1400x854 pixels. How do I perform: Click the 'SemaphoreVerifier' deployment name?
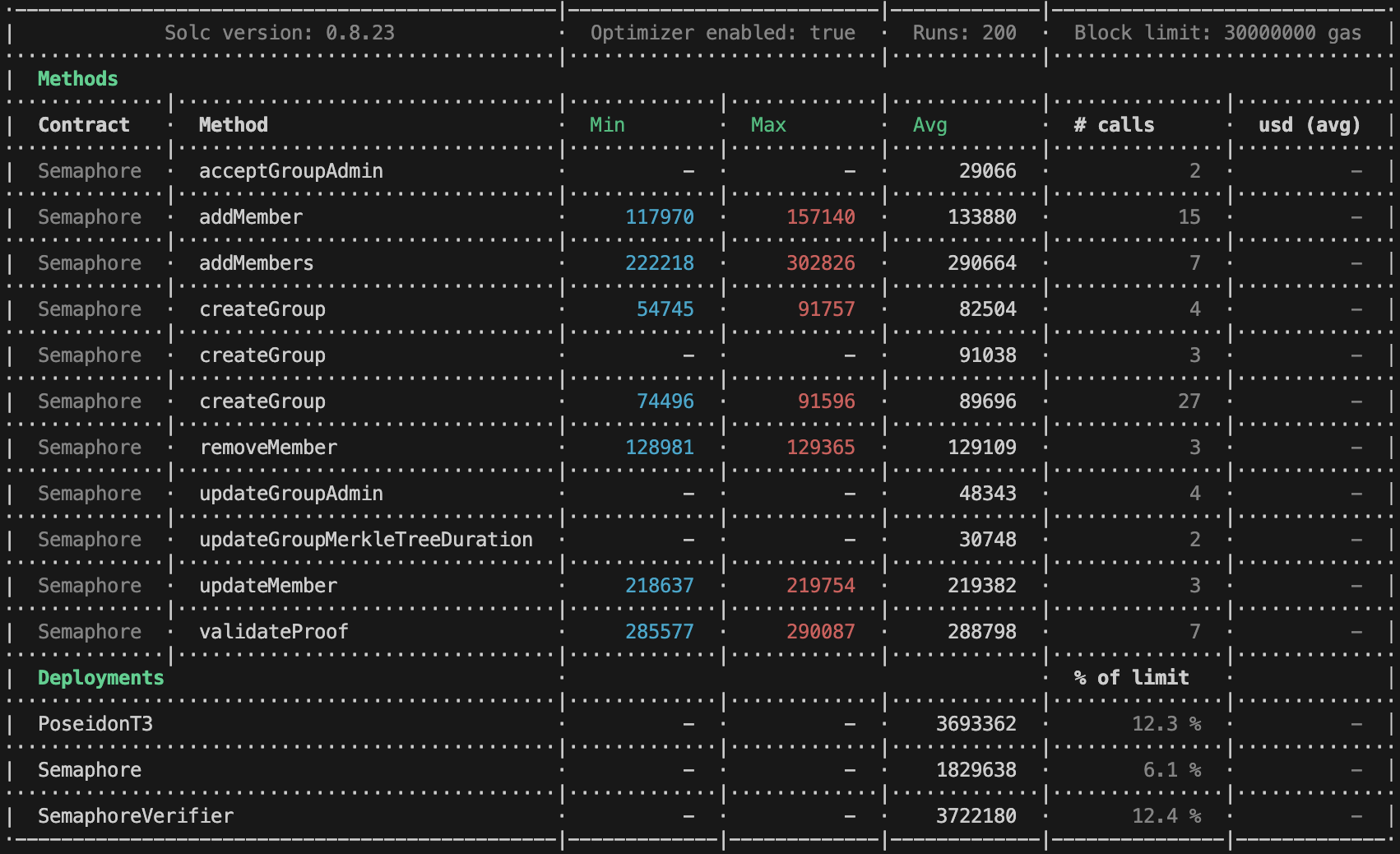pyautogui.click(x=136, y=816)
